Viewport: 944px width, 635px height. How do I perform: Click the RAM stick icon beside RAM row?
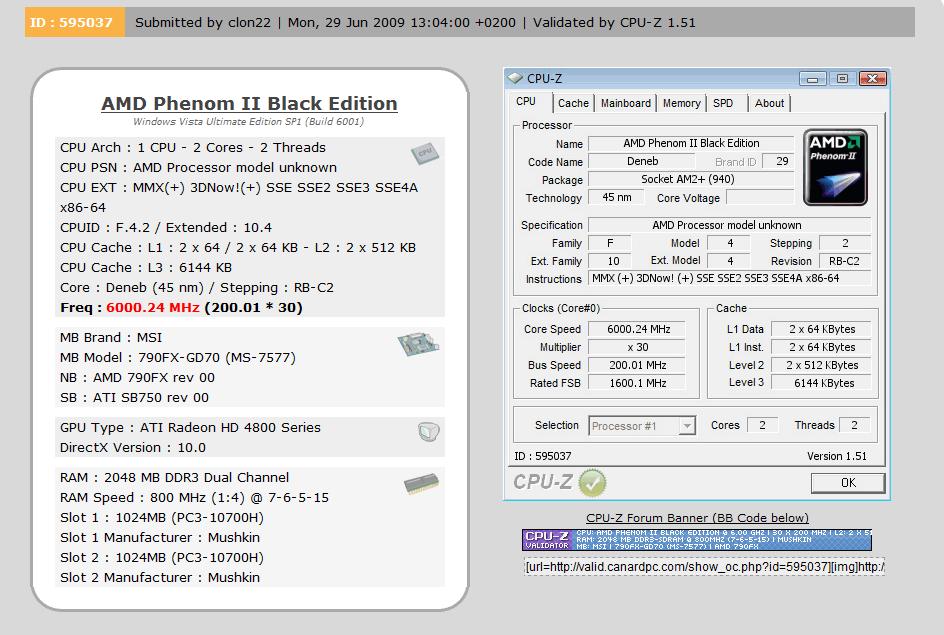(x=421, y=483)
